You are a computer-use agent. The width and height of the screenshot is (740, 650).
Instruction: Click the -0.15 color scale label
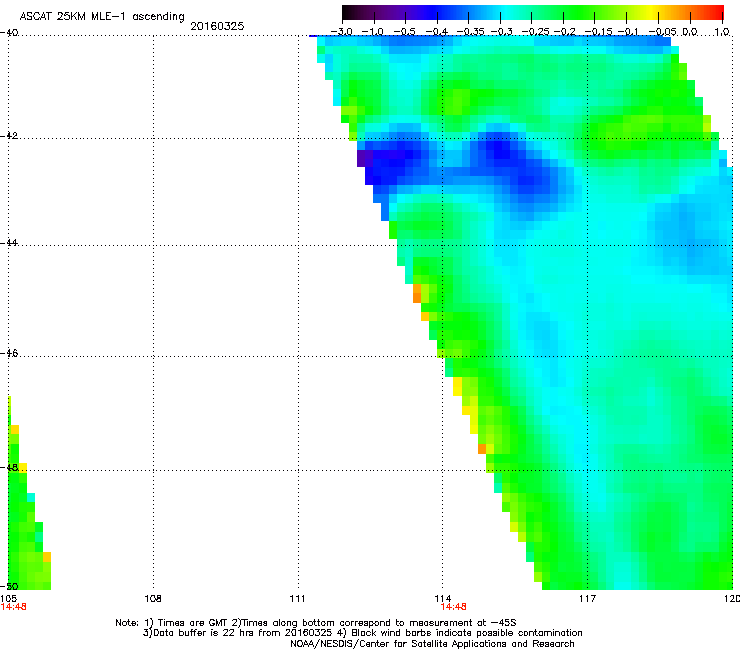point(598,32)
